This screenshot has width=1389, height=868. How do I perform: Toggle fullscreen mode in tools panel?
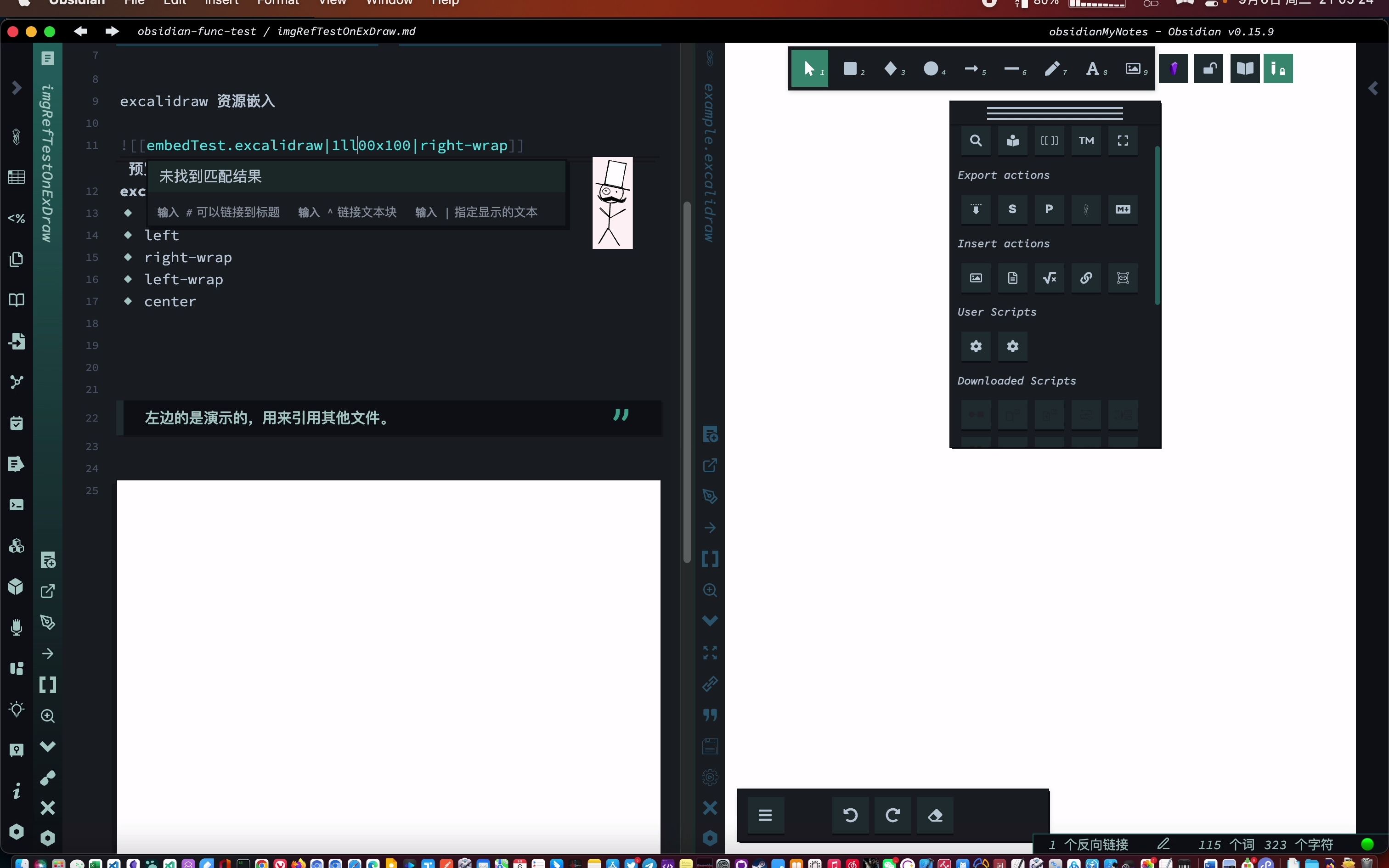point(1123,141)
